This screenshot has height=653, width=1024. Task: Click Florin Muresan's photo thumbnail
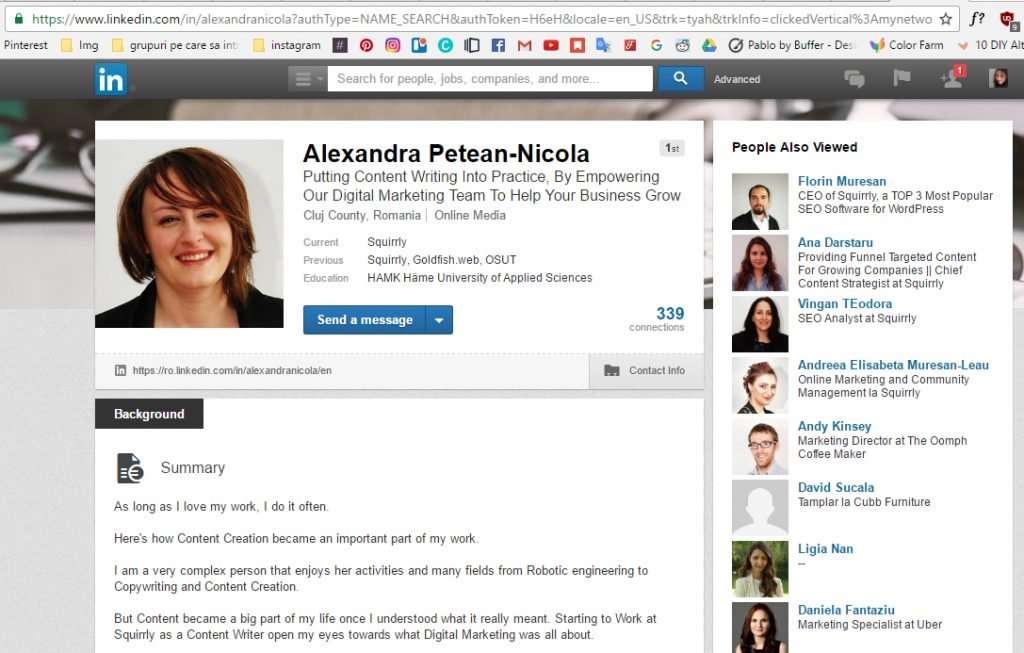pos(760,202)
